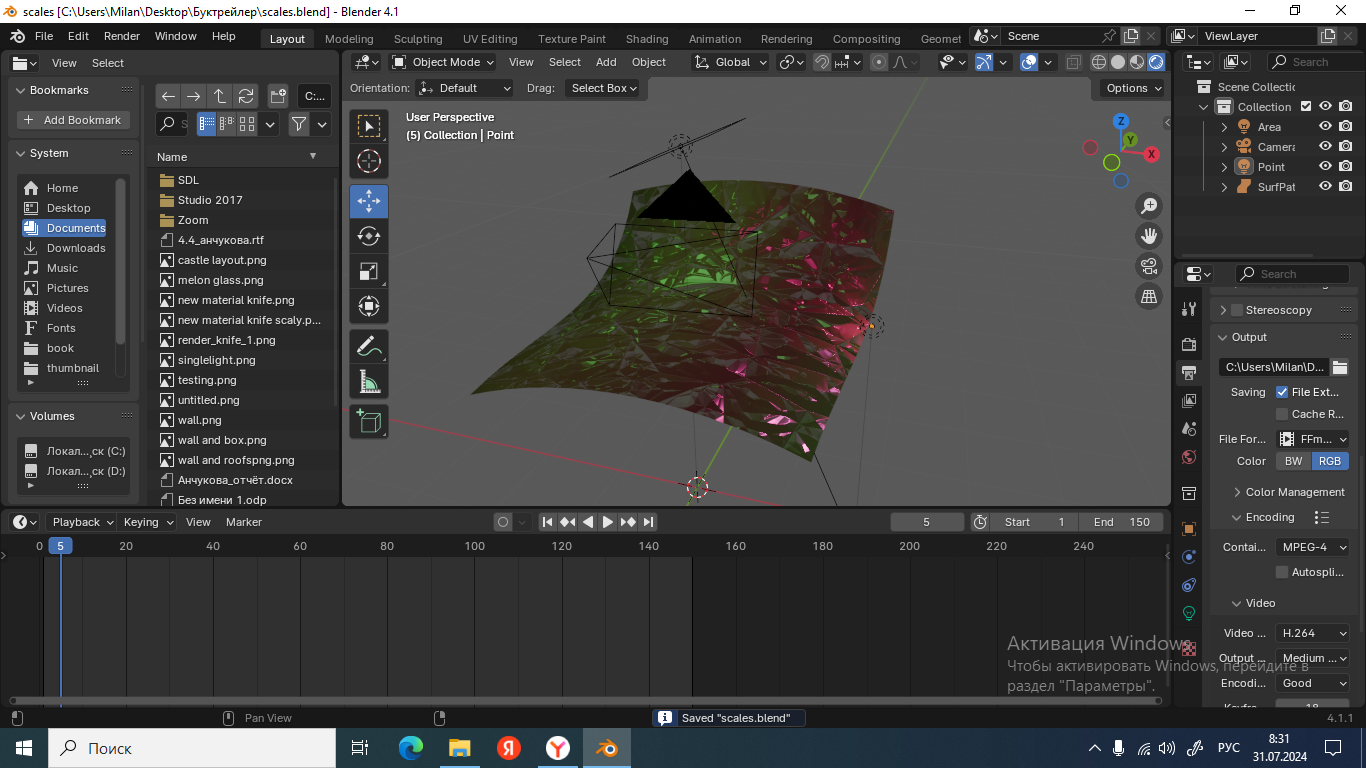The image size is (1366, 768).
Task: Hide the Area light in outliner
Action: (x=1325, y=127)
